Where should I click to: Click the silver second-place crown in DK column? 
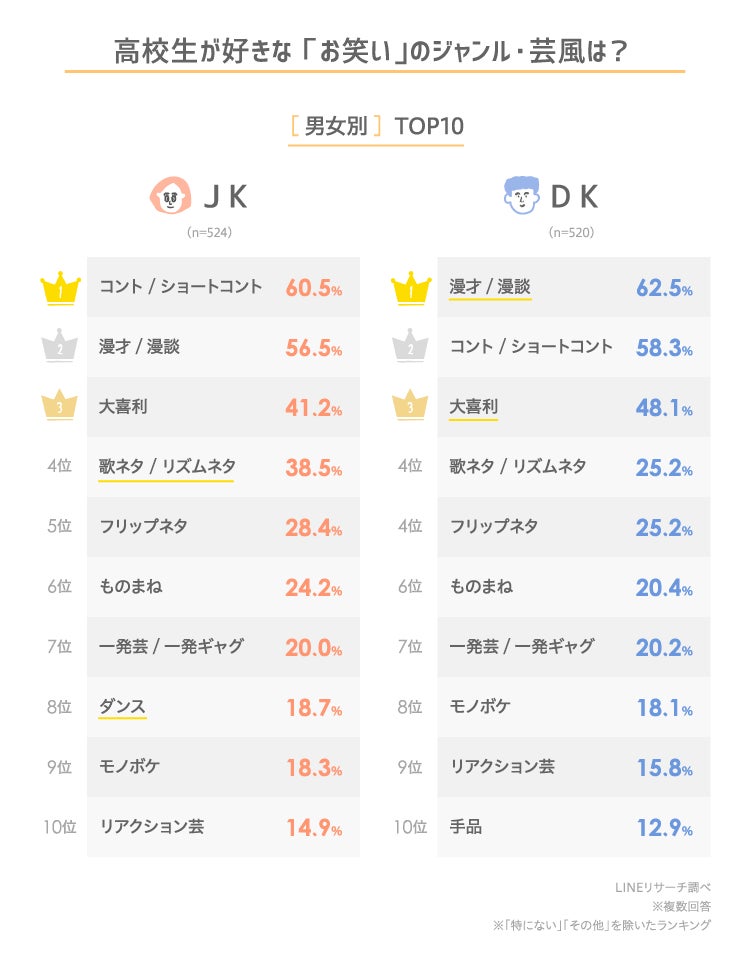coord(410,347)
